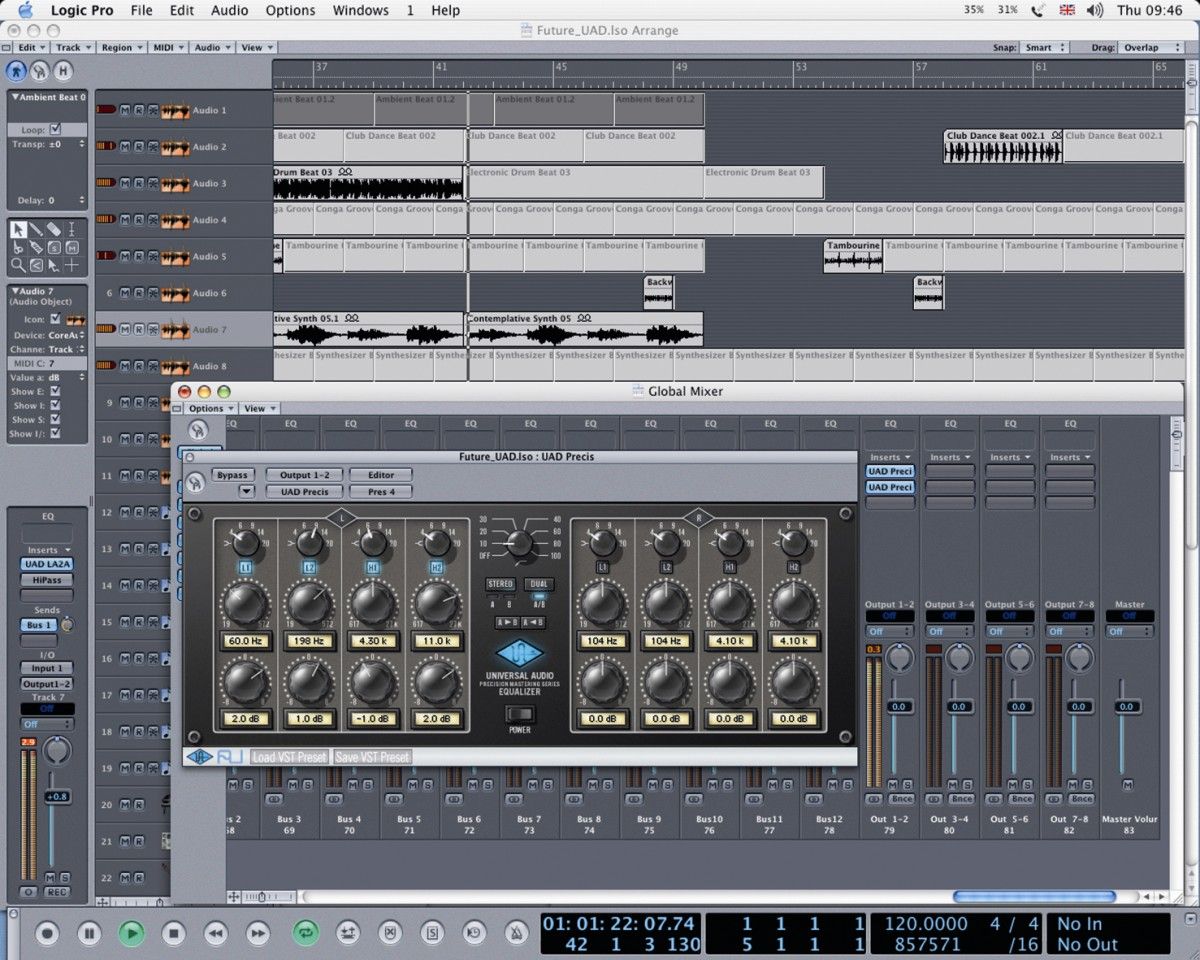Click the Stop transport button
The height and width of the screenshot is (960, 1200).
pyautogui.click(x=174, y=934)
